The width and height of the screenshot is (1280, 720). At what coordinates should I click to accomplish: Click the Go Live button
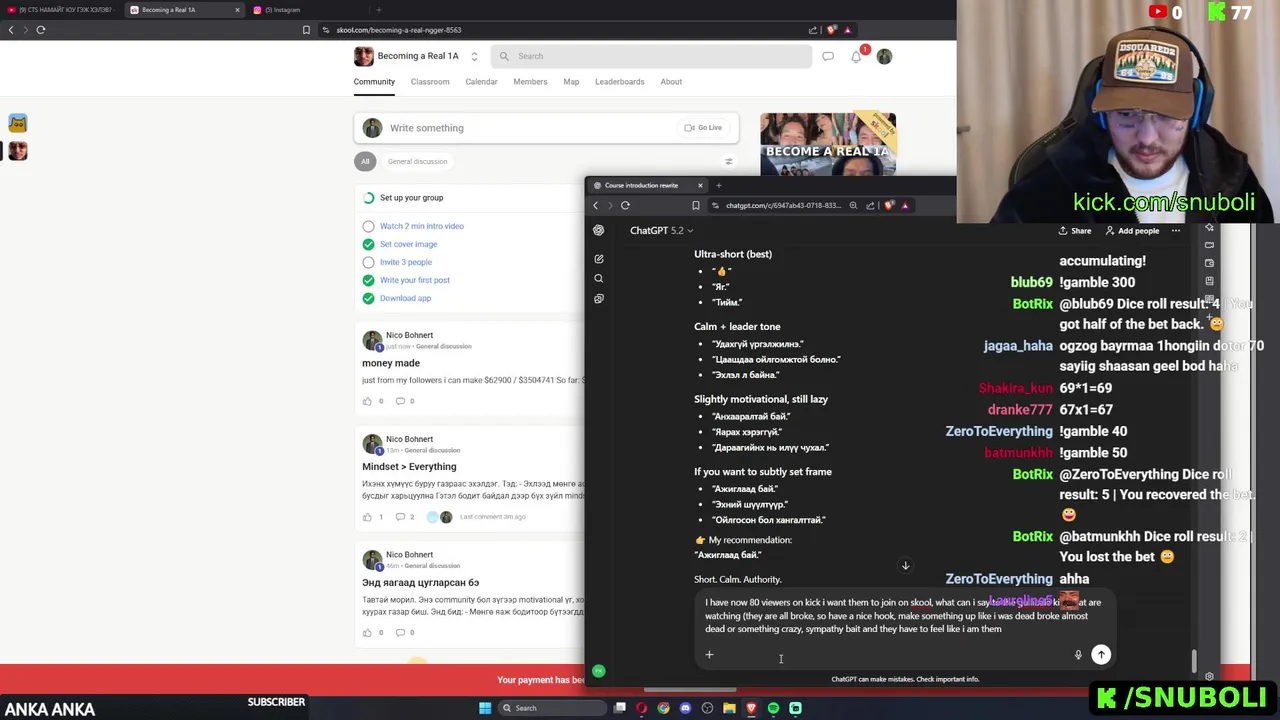coord(703,128)
